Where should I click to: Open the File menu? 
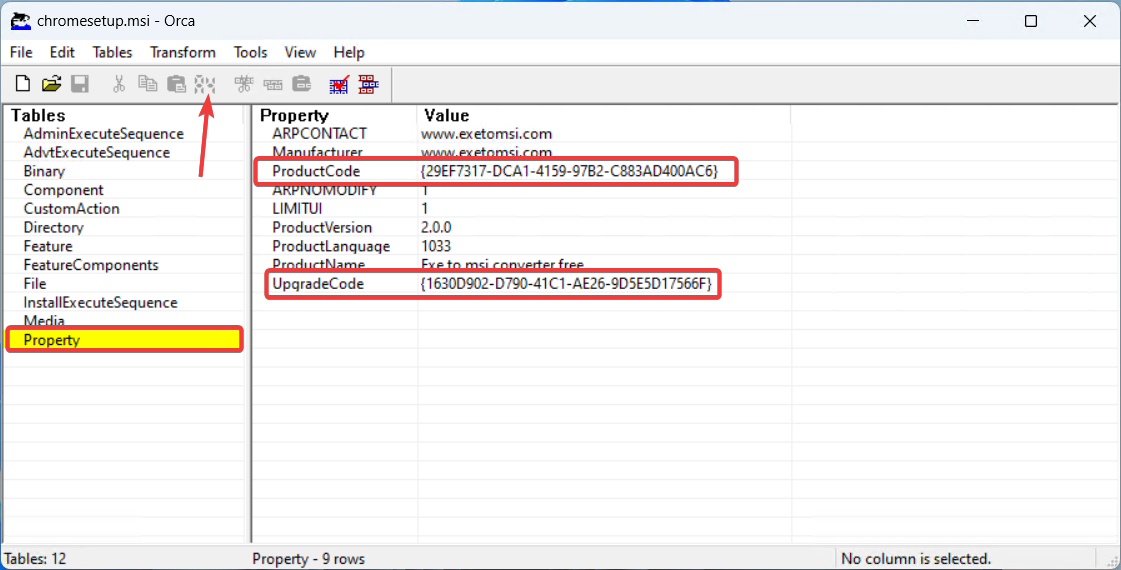[x=21, y=52]
